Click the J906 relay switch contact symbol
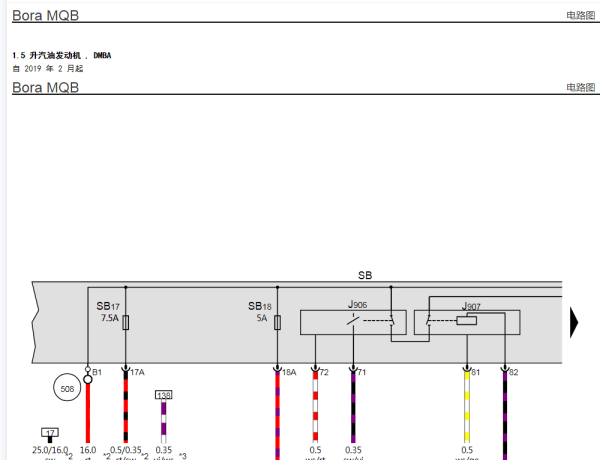This screenshot has height=460, width=600. pos(353,320)
